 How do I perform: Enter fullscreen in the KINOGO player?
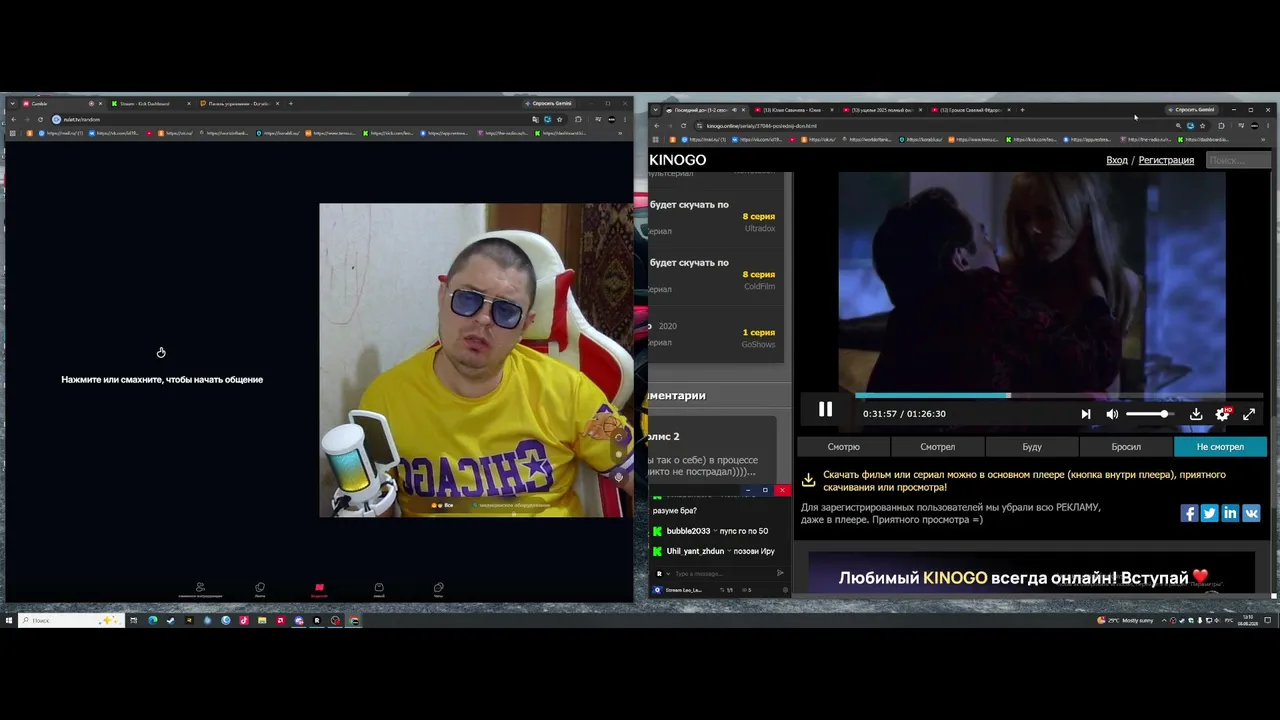(1249, 414)
